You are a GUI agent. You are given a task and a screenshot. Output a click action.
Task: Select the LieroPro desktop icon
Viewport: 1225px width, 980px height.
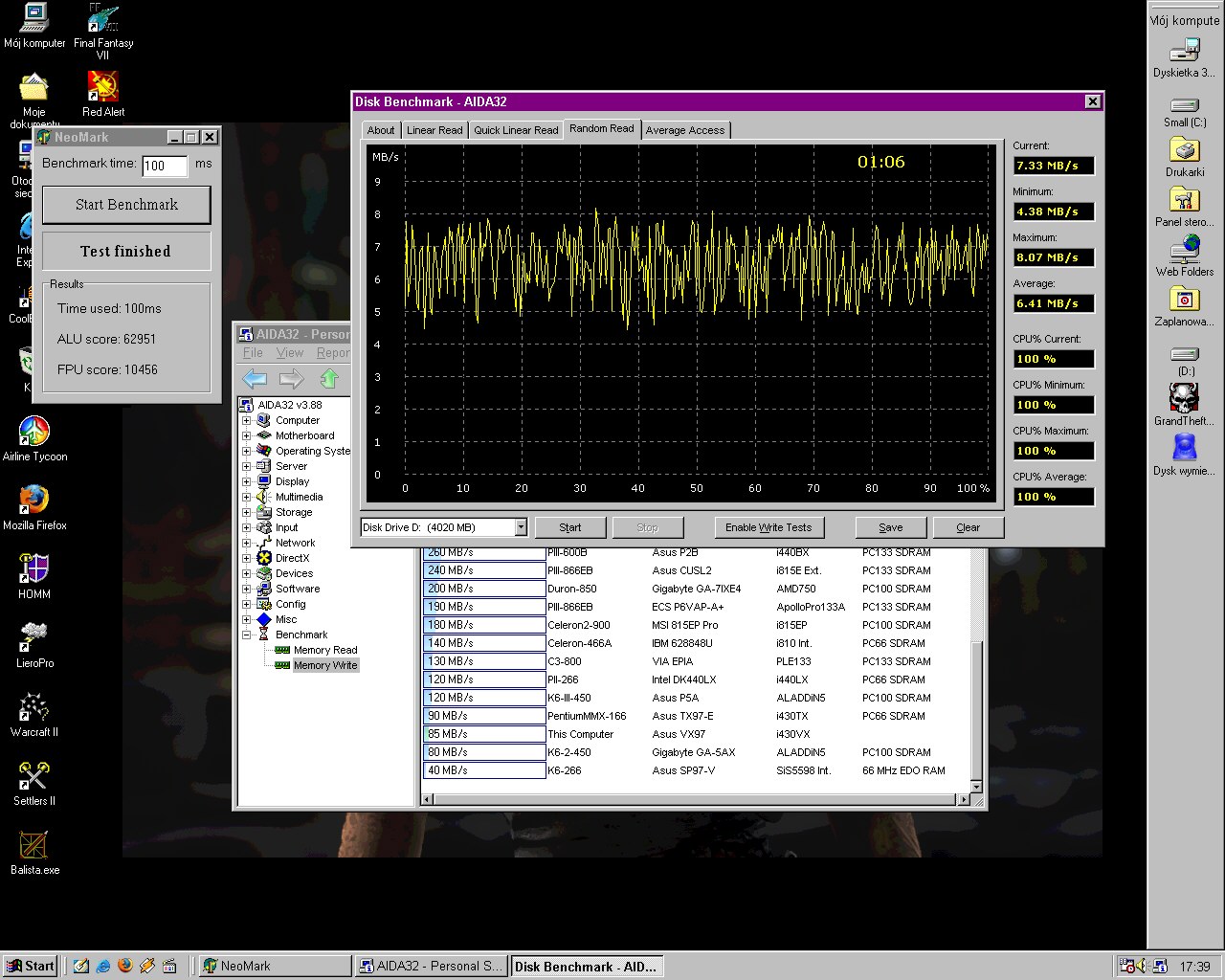tap(34, 645)
